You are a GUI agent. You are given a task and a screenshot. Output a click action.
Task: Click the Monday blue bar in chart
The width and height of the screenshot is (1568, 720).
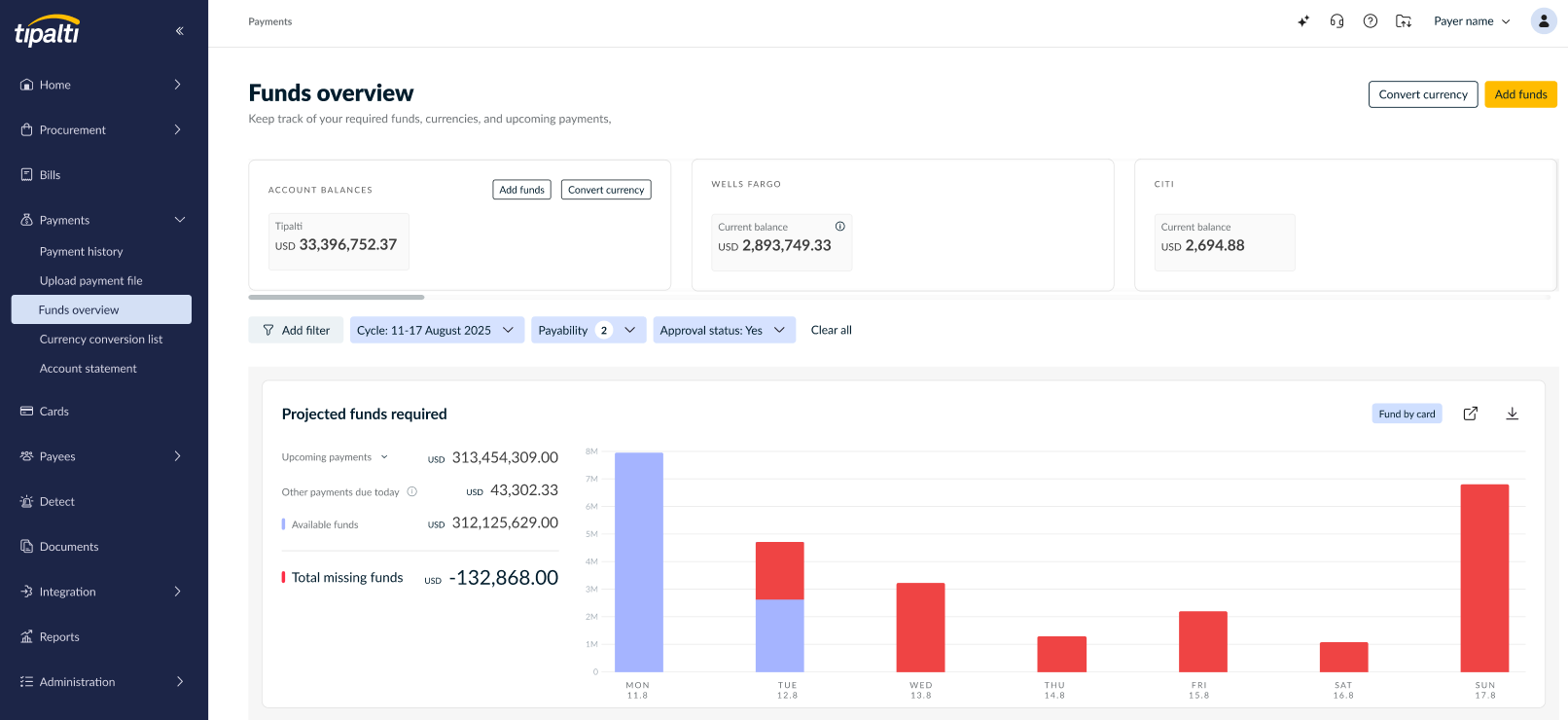pyautogui.click(x=639, y=561)
